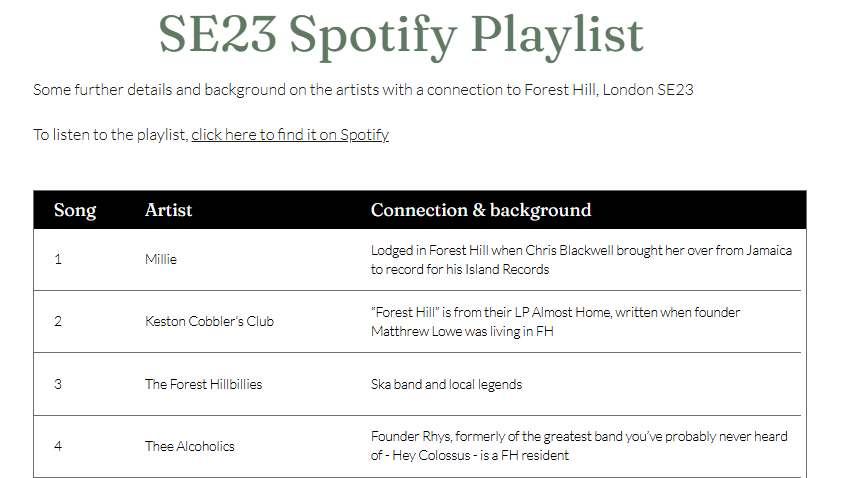Screen dimensions: 841x478
Task: Click the 'To listen to the playlist,' text
Action: click(111, 135)
